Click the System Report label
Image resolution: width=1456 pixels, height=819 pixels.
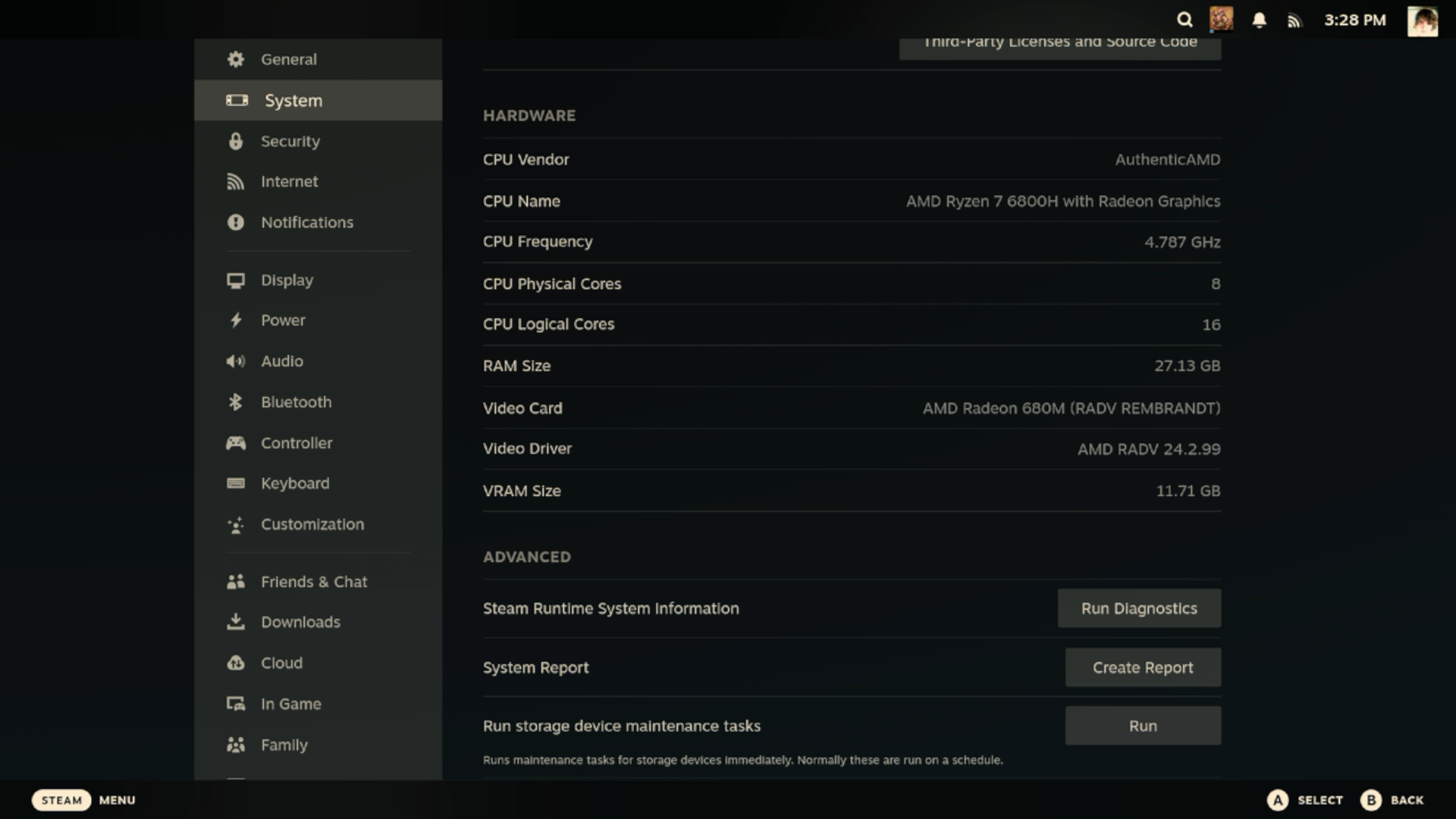click(535, 667)
